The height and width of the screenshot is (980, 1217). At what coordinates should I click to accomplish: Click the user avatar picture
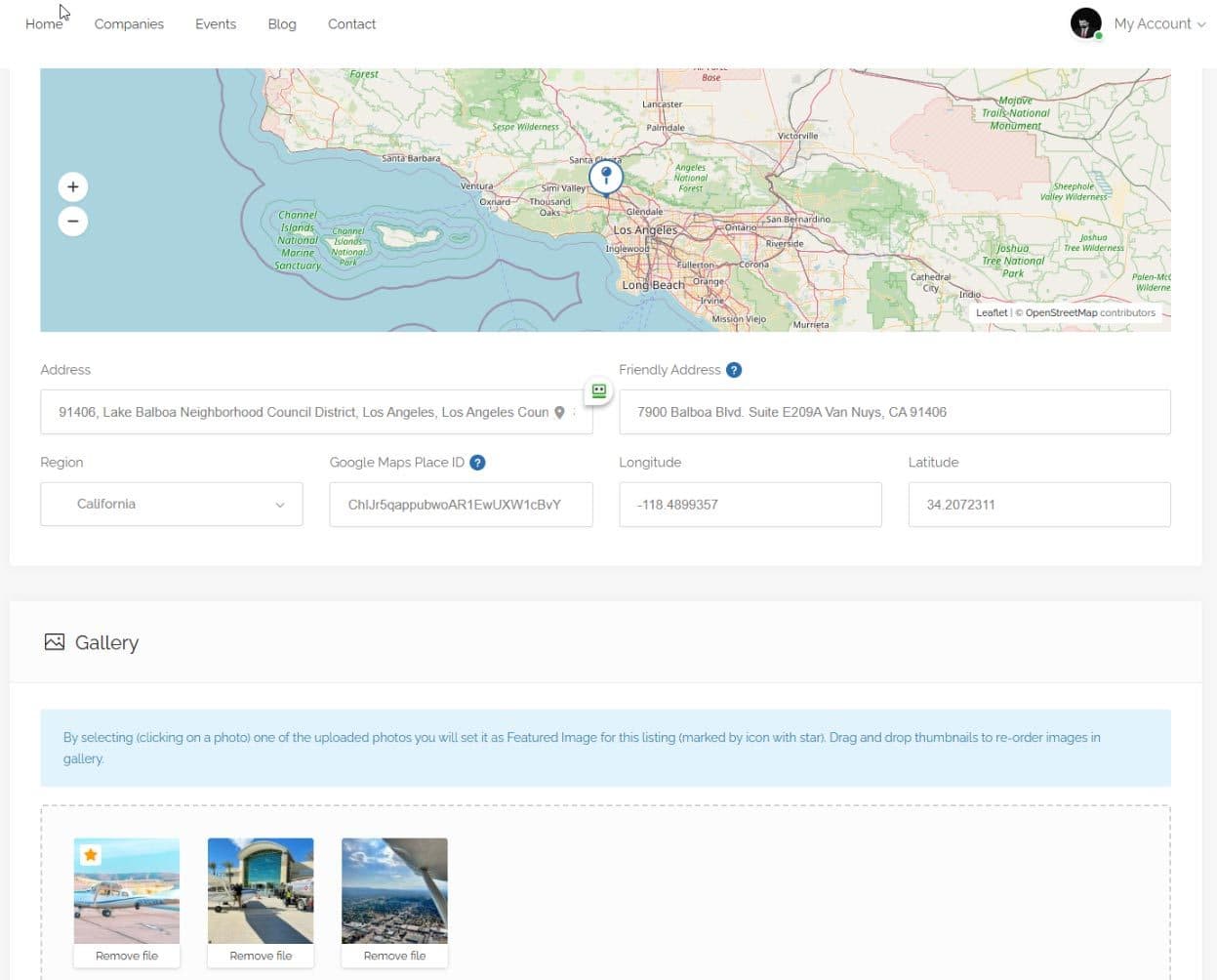coord(1085,23)
